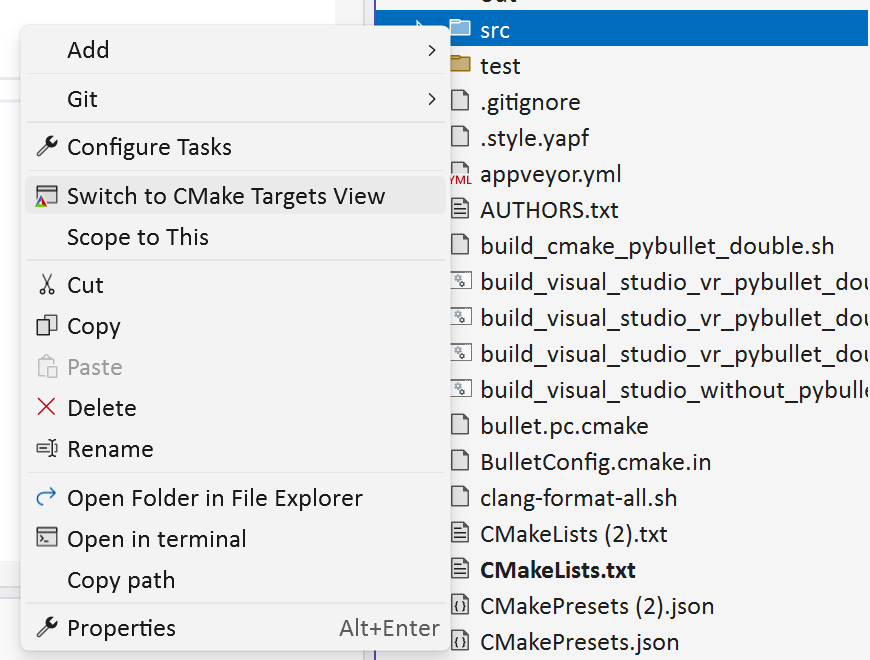Viewport: 870px width, 660px height.
Task: Click the Rename icon in the context menu
Action: pos(45,449)
